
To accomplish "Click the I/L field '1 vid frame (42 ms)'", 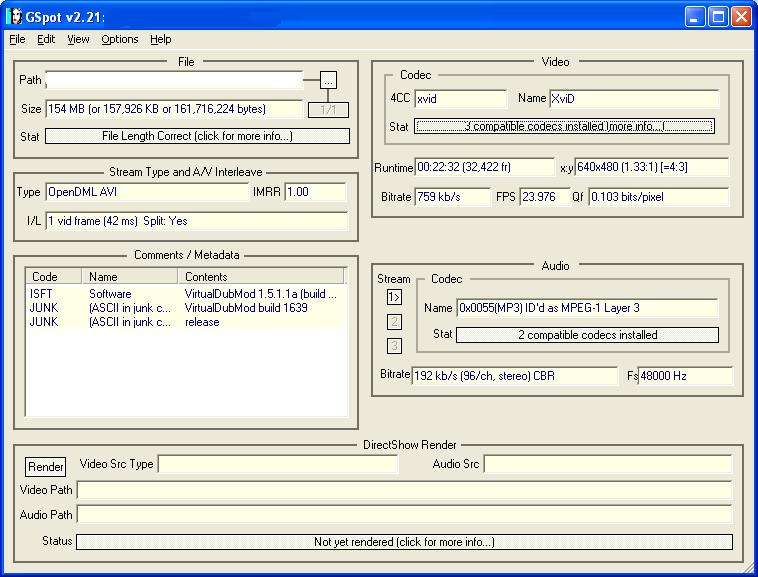I will click(x=196, y=221).
